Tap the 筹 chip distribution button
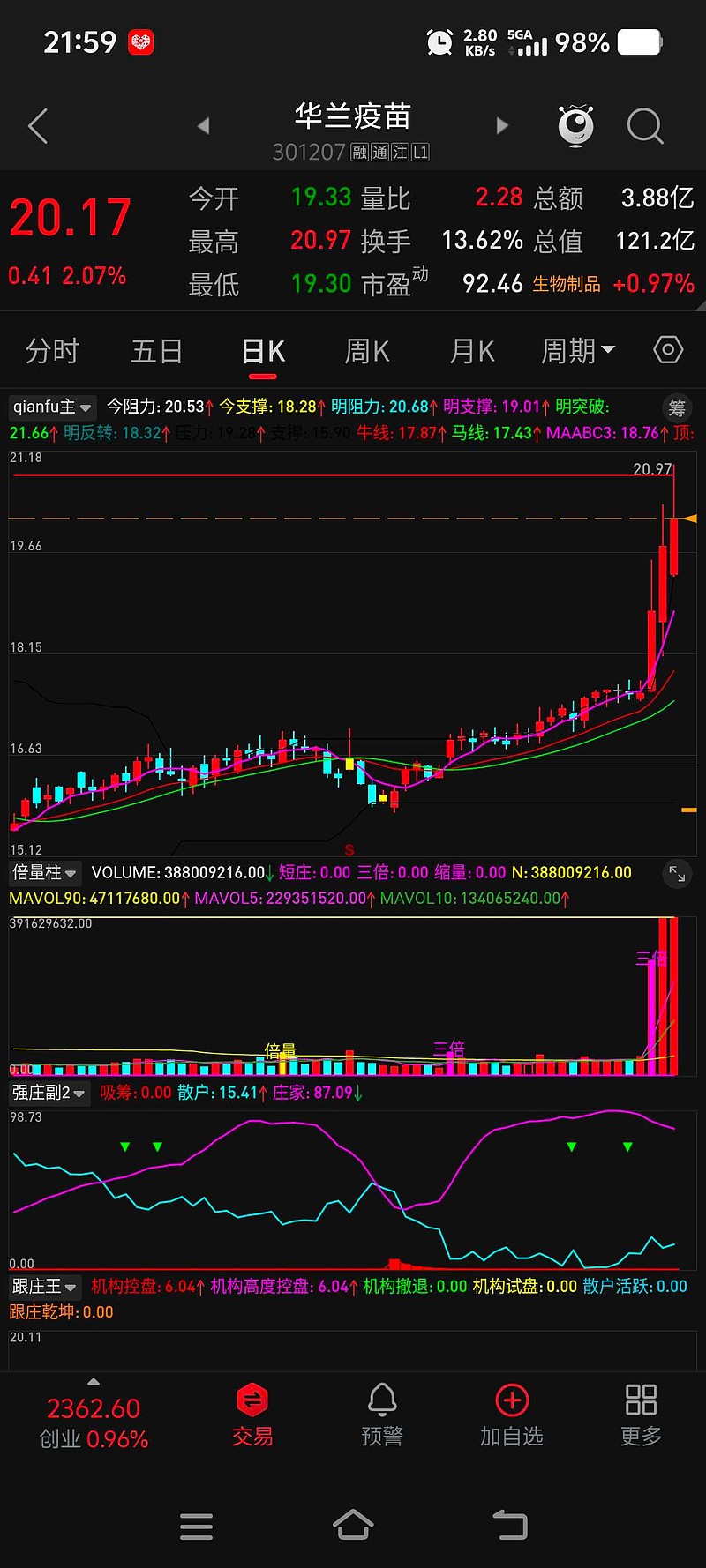This screenshot has width=706, height=1568. tap(677, 407)
